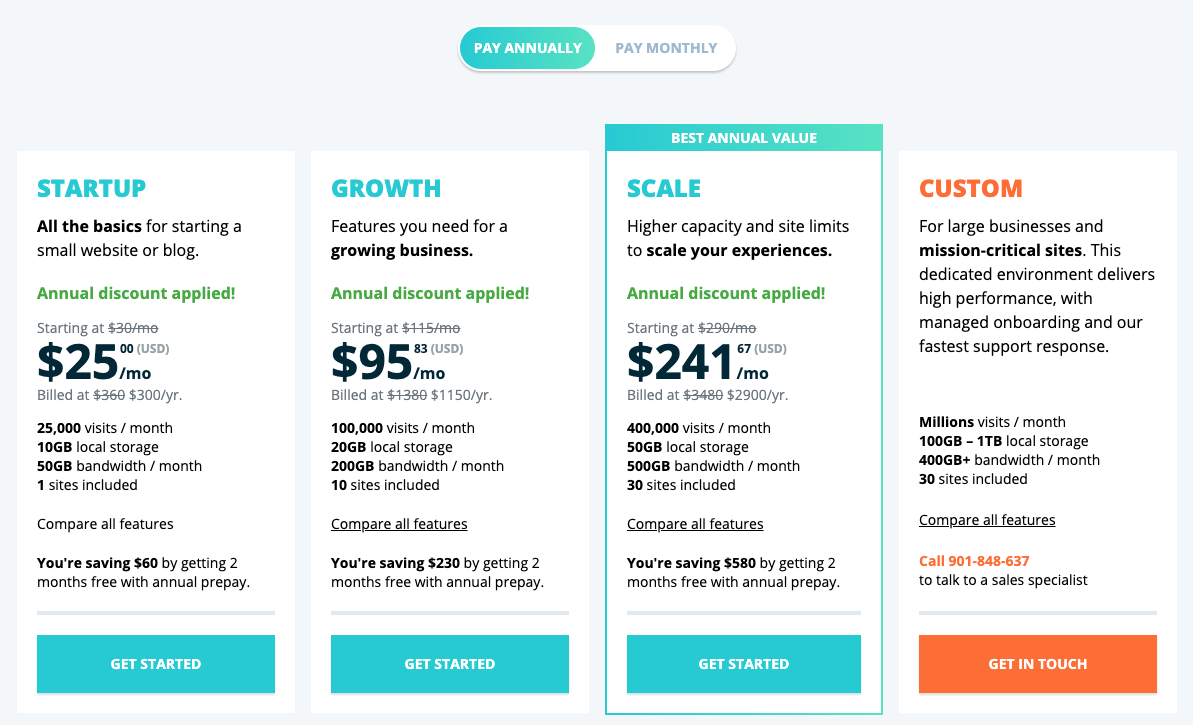Click Get Started under Growth plan
The height and width of the screenshot is (725, 1193).
[450, 663]
